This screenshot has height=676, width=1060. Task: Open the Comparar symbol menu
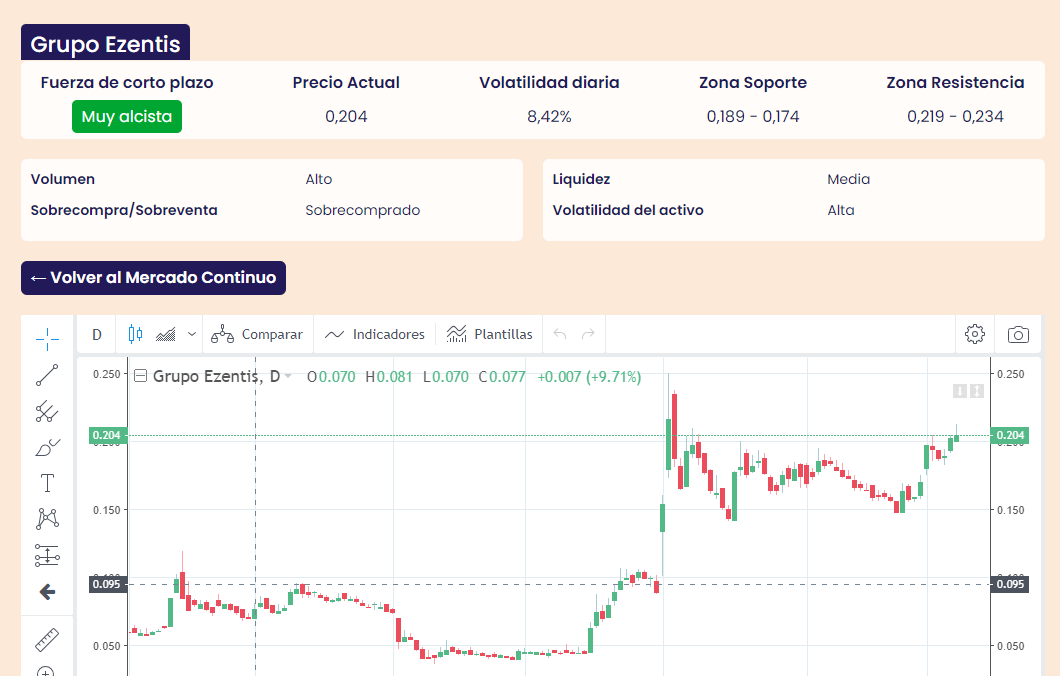(257, 334)
